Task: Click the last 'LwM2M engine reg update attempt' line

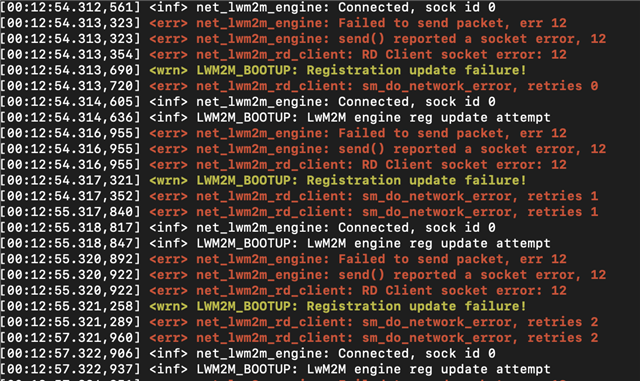Action: [275, 369]
